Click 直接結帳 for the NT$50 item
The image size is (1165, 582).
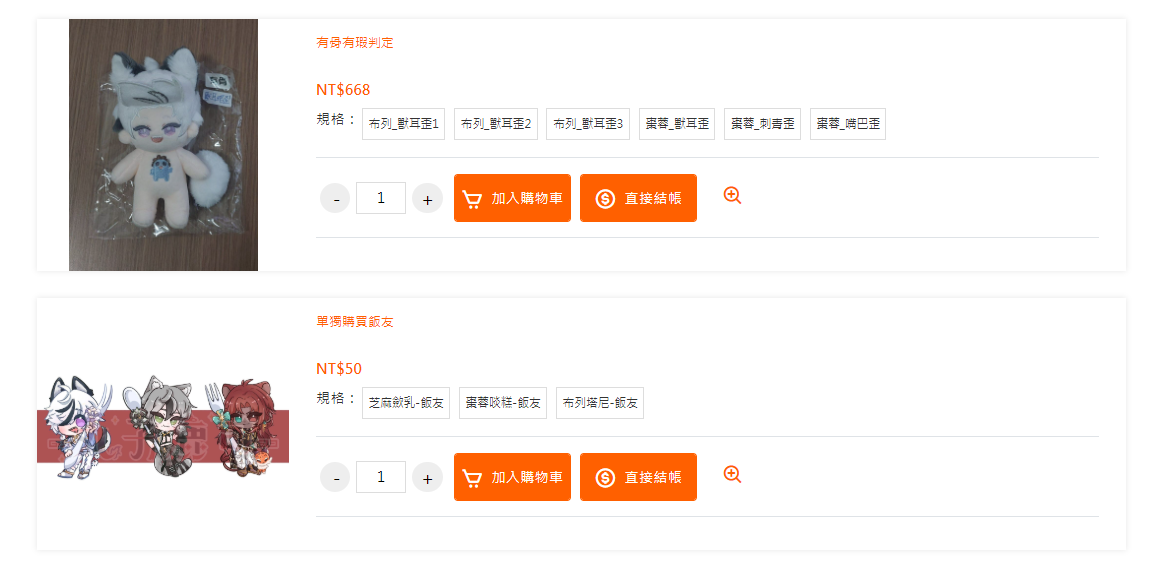(x=638, y=477)
